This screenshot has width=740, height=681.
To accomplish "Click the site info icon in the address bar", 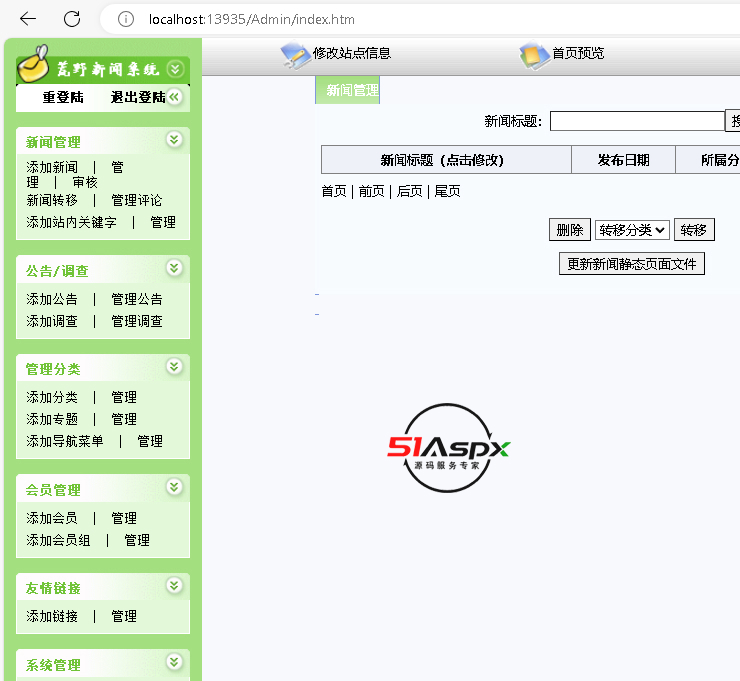I will pyautogui.click(x=126, y=19).
